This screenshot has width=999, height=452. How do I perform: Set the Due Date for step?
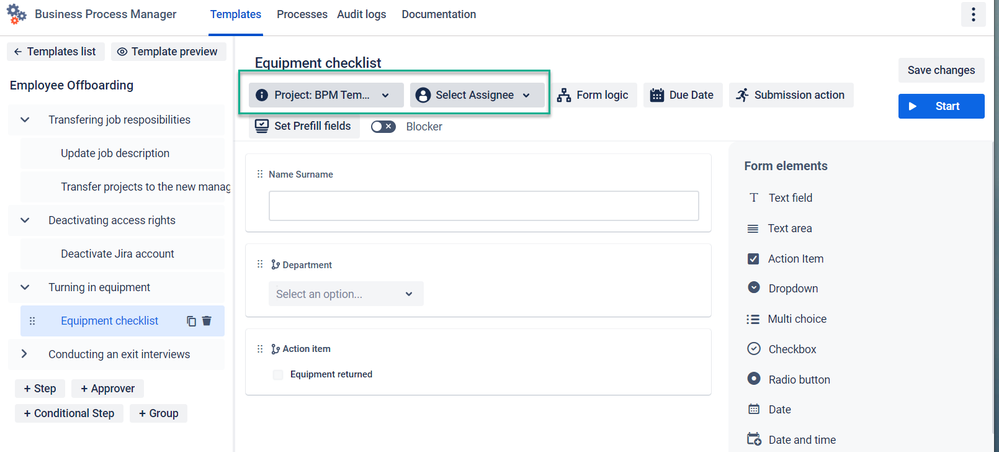pos(682,95)
